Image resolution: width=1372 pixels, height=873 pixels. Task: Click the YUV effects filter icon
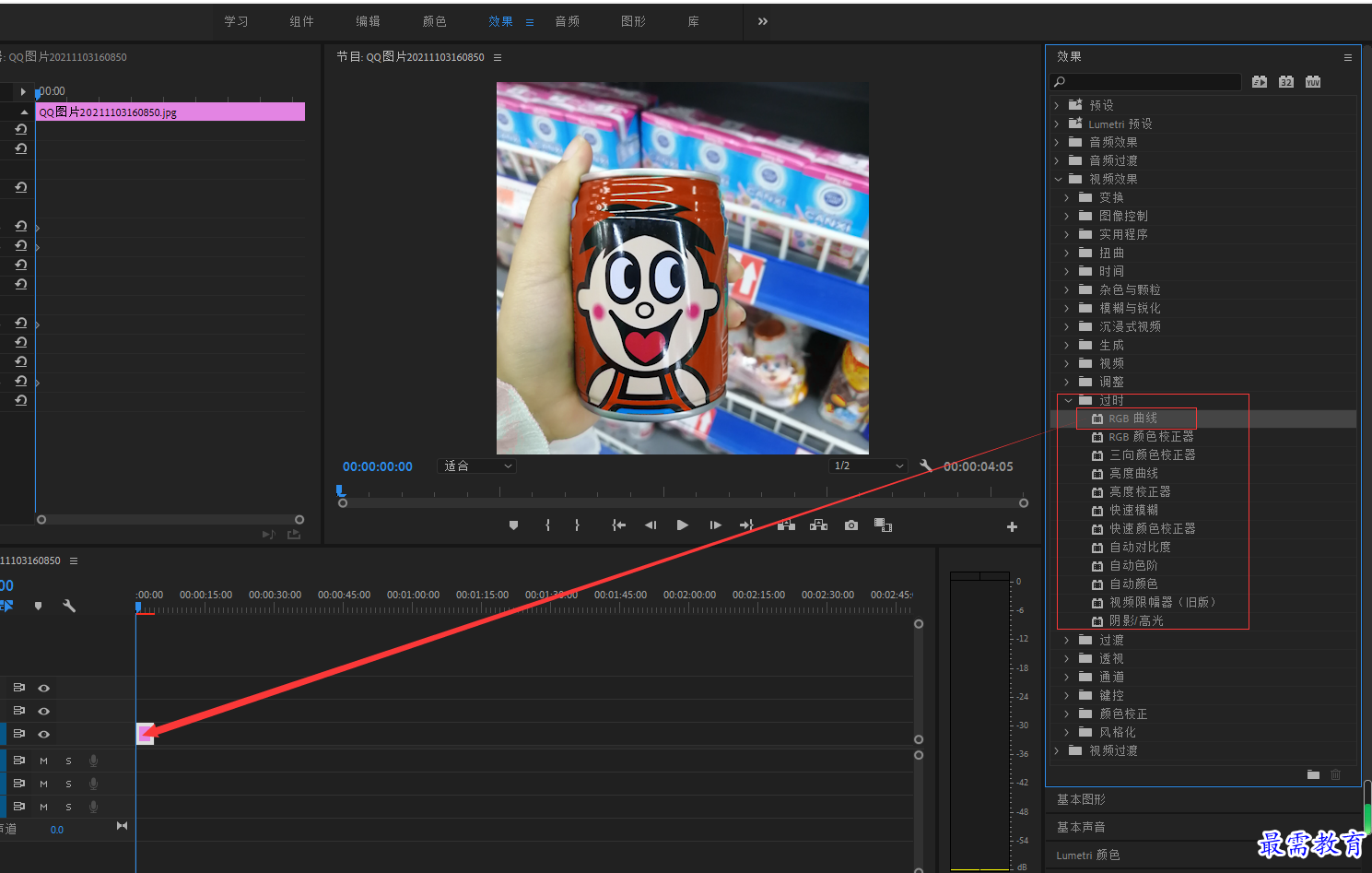[x=1313, y=82]
